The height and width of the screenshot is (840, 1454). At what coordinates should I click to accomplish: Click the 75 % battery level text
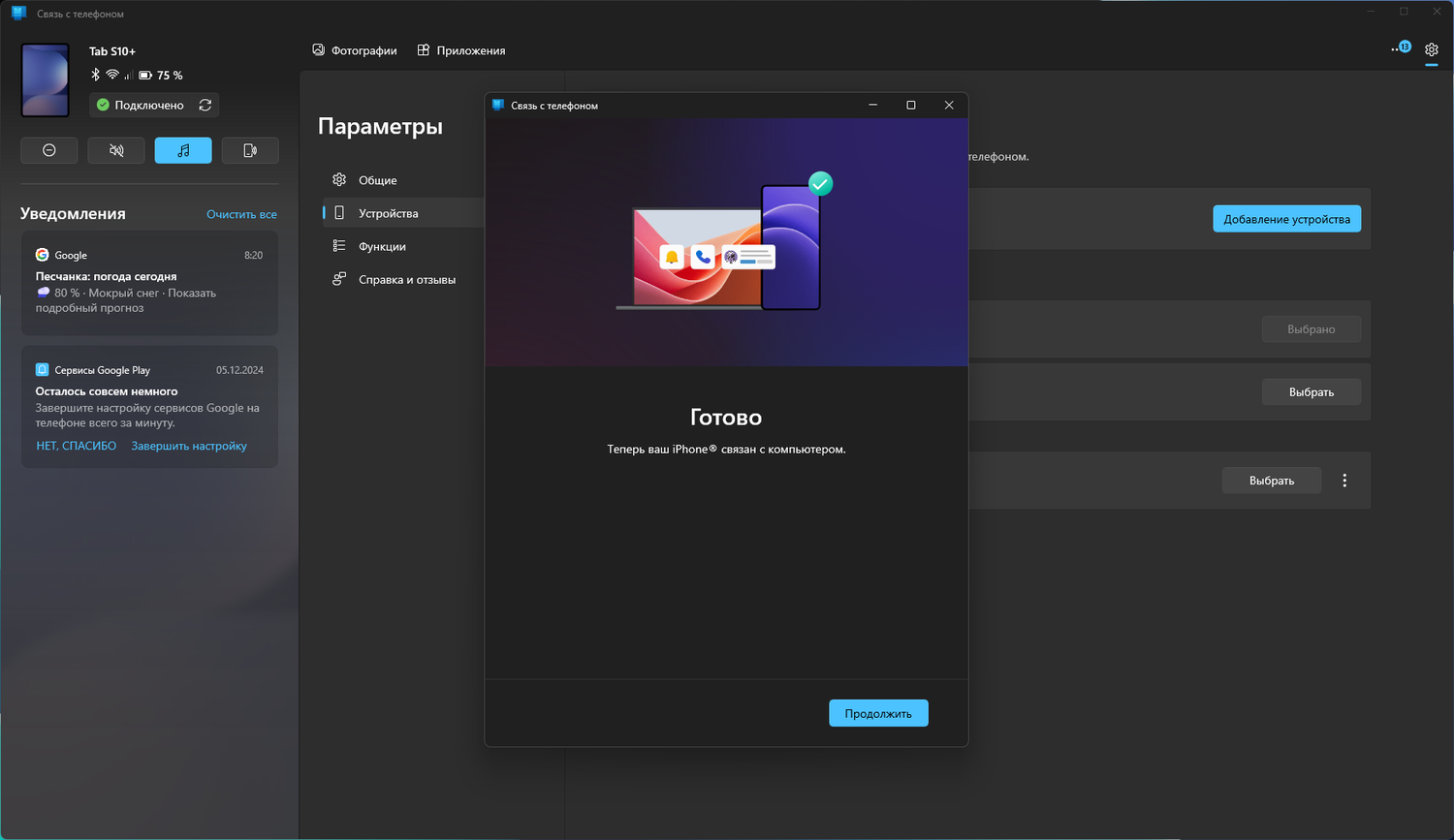(x=170, y=75)
